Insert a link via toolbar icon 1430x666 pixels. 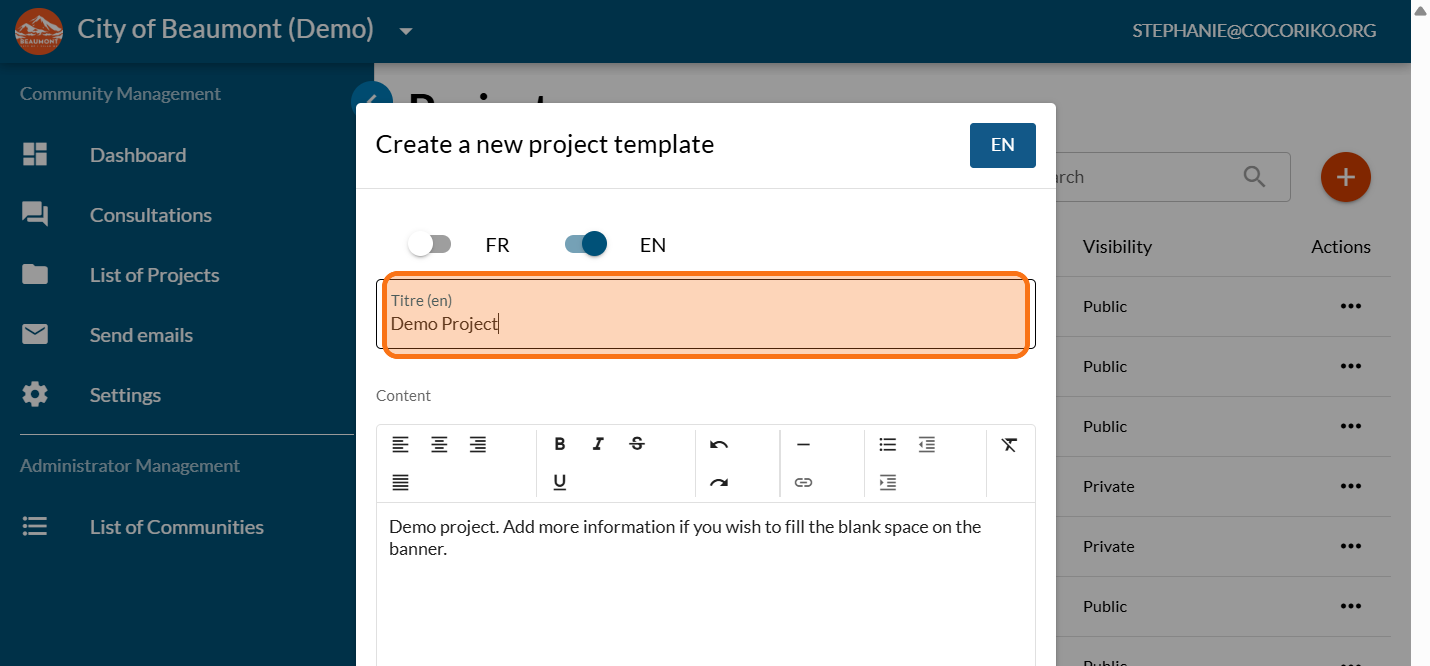[x=803, y=483]
